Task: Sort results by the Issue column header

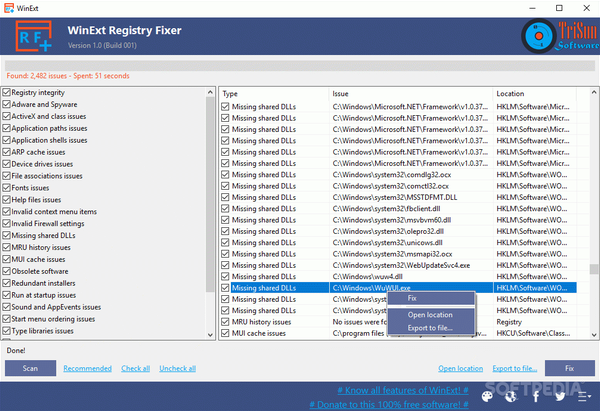Action: [x=411, y=94]
